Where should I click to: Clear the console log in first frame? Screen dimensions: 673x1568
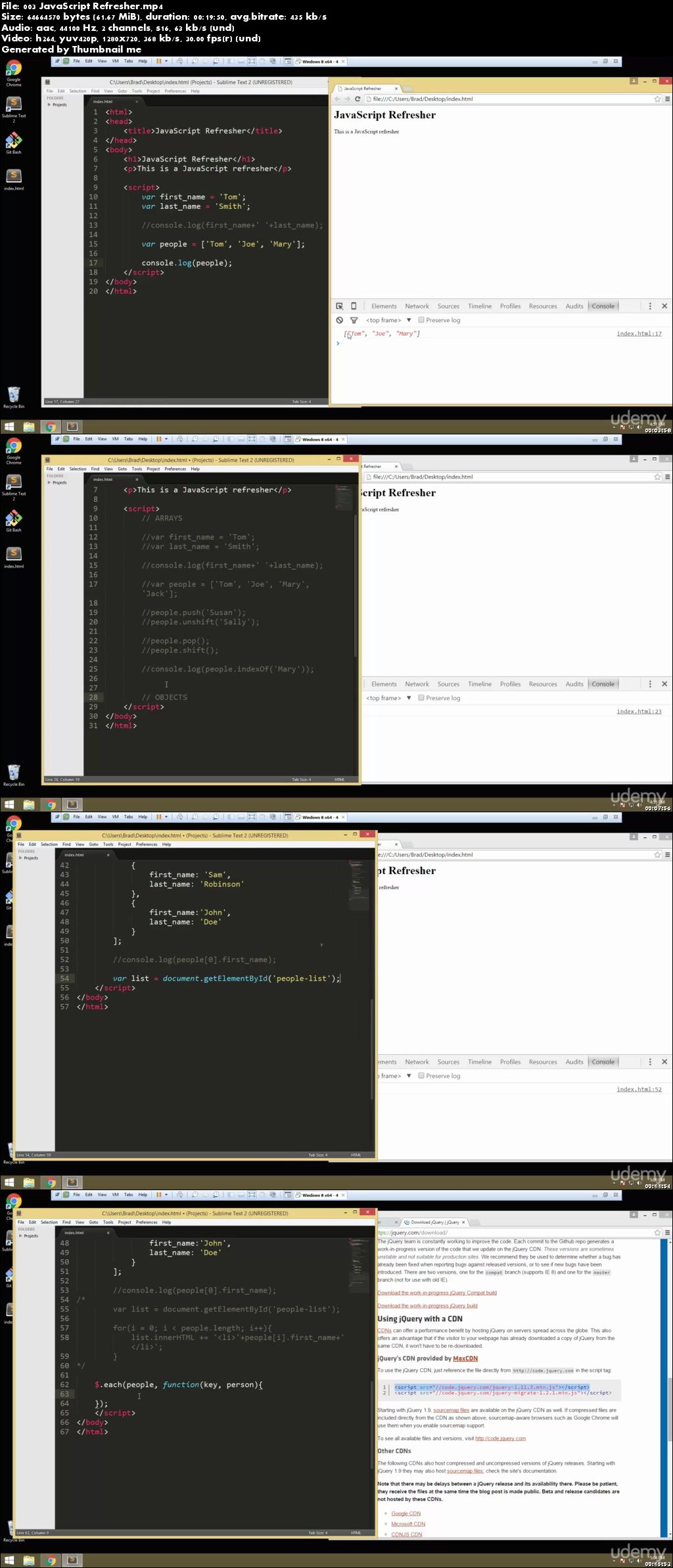(x=340, y=320)
